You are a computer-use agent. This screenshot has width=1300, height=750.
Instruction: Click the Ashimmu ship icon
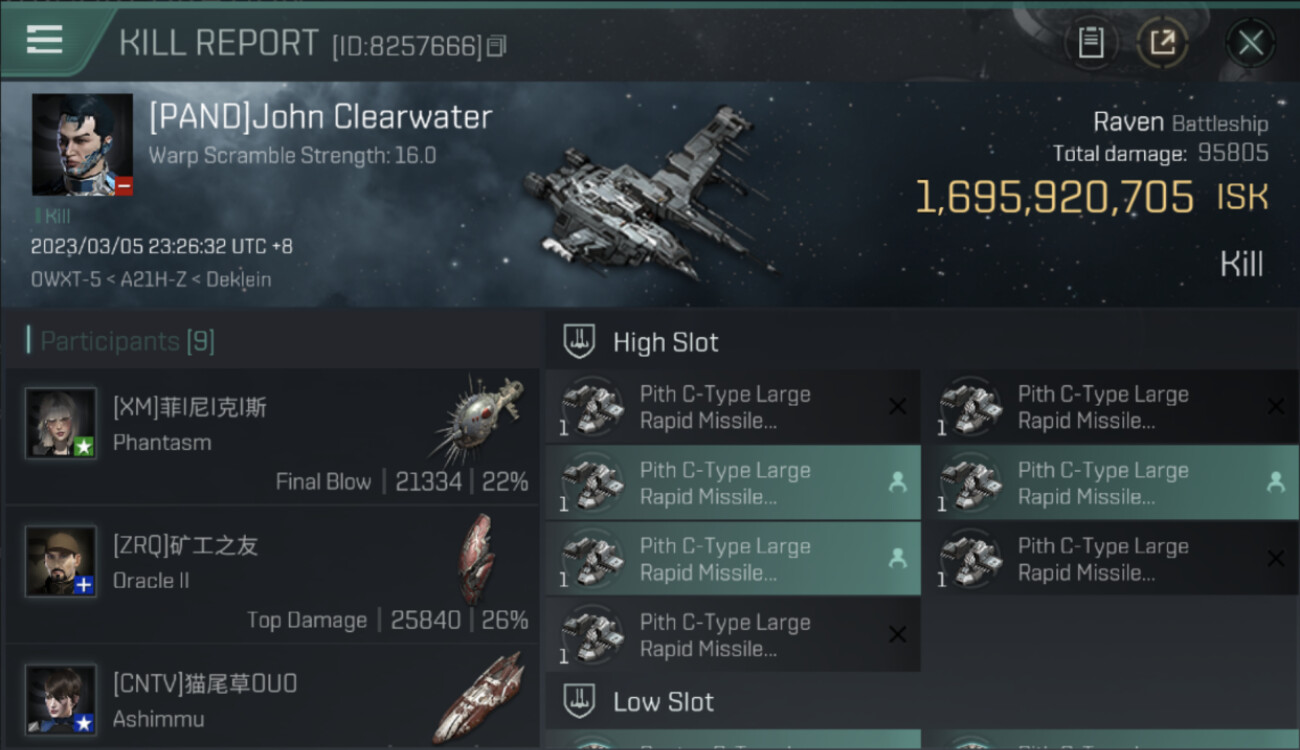480,695
